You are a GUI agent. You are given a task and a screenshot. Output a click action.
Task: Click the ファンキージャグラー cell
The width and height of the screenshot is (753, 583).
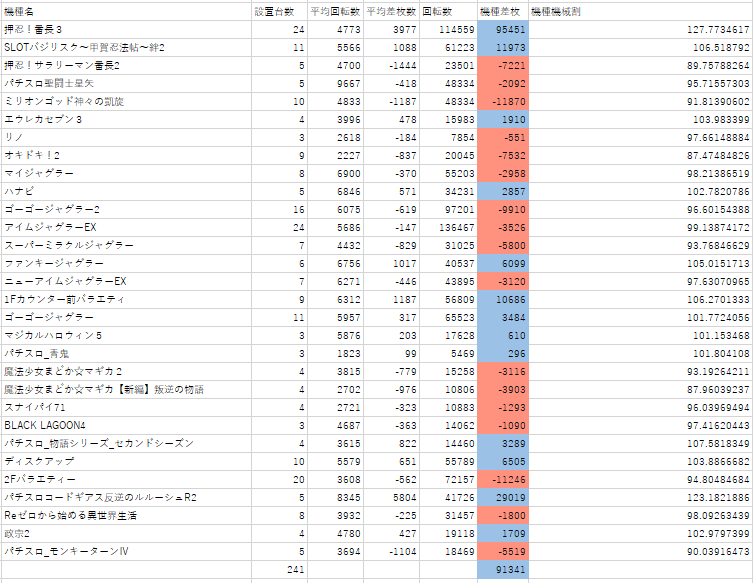point(126,264)
